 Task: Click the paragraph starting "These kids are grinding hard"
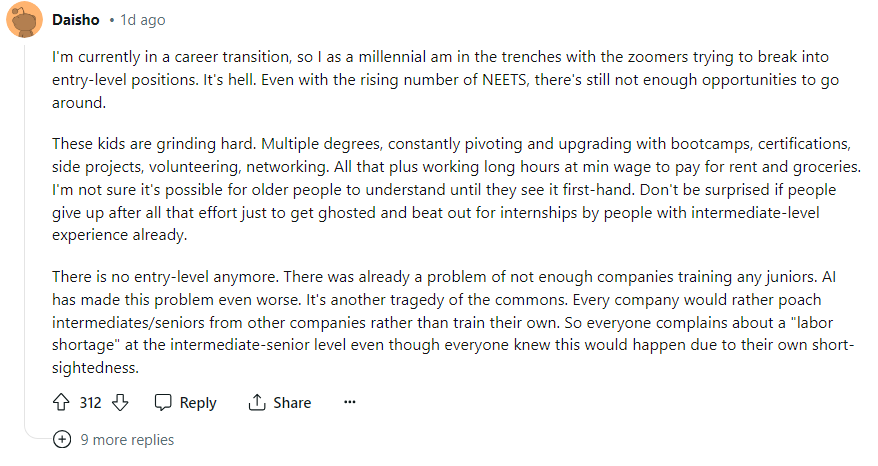tap(440, 189)
